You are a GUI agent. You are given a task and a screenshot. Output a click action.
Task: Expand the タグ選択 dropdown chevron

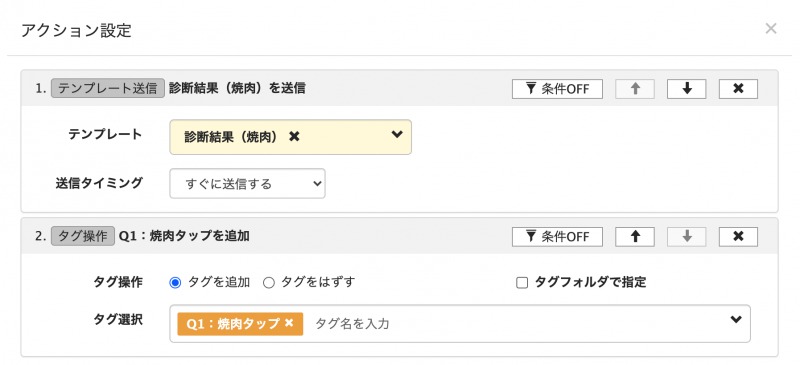tap(735, 320)
